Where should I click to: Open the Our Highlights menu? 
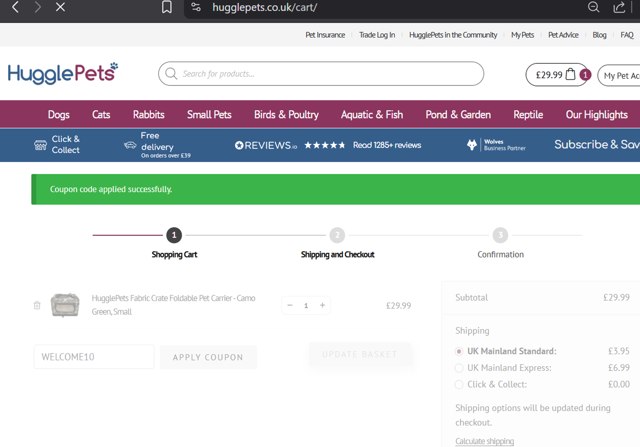click(x=596, y=115)
